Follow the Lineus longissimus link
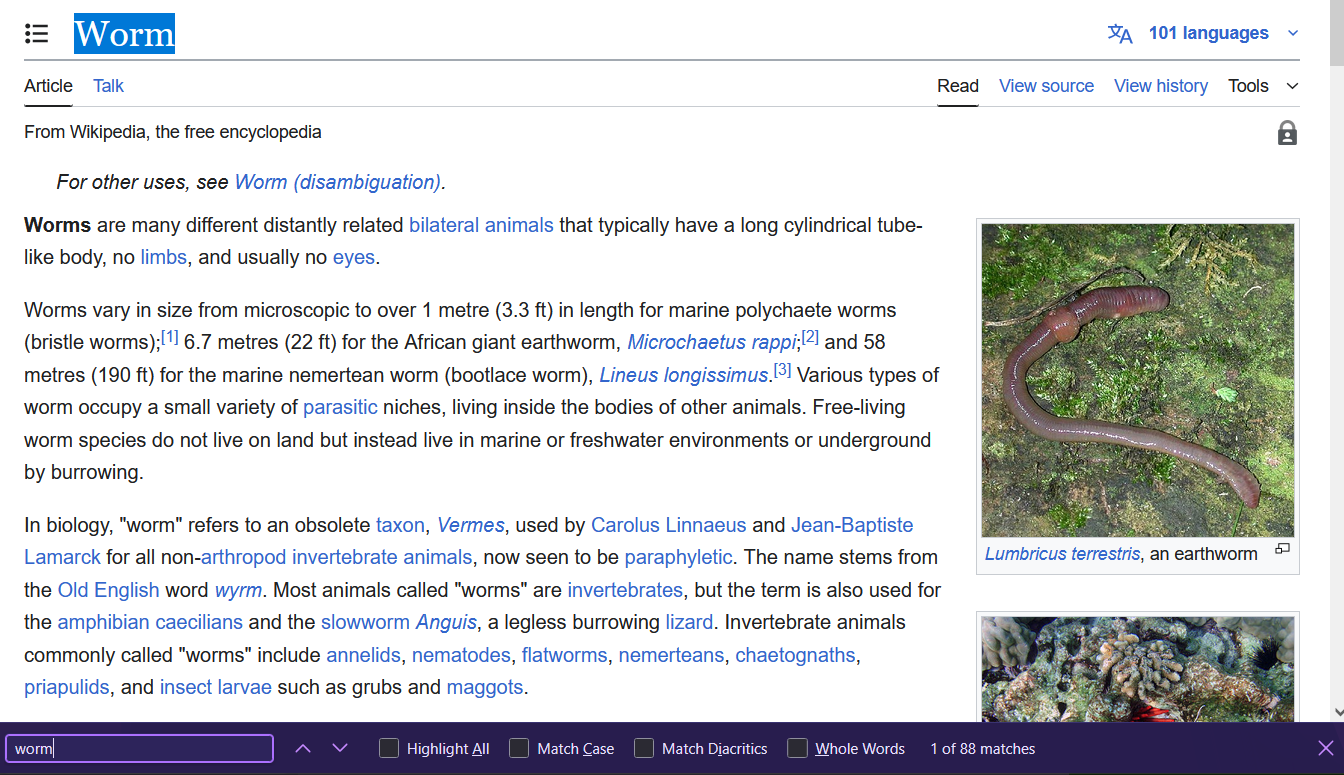Screen dimensions: 1344x775 684,375
